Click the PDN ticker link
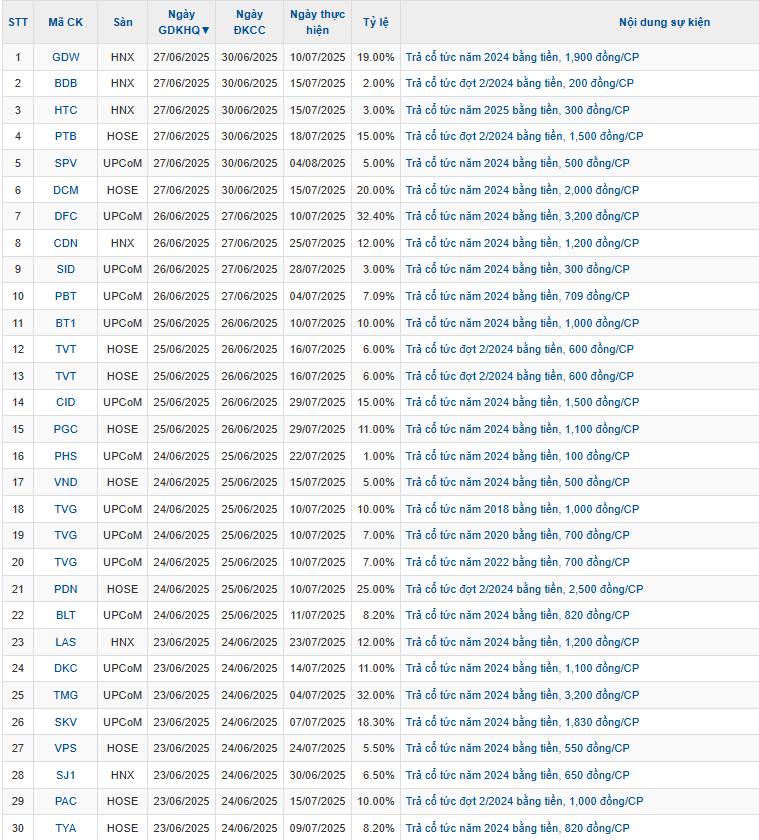Image resolution: width=759 pixels, height=840 pixels. coord(66,589)
